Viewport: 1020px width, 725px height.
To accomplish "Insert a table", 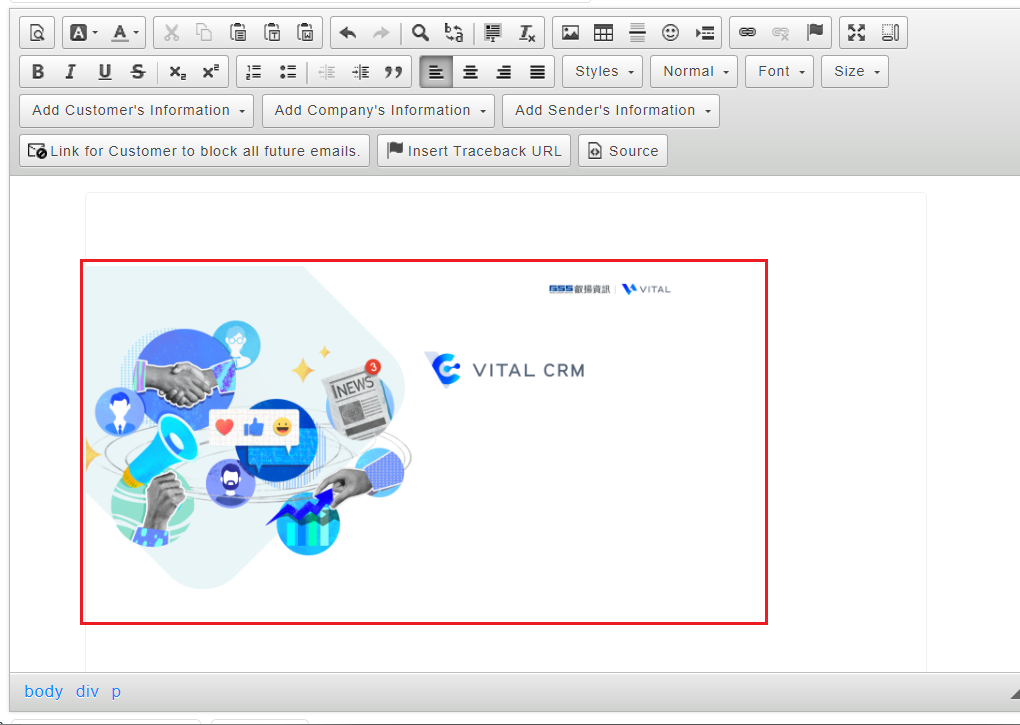I will tap(604, 33).
